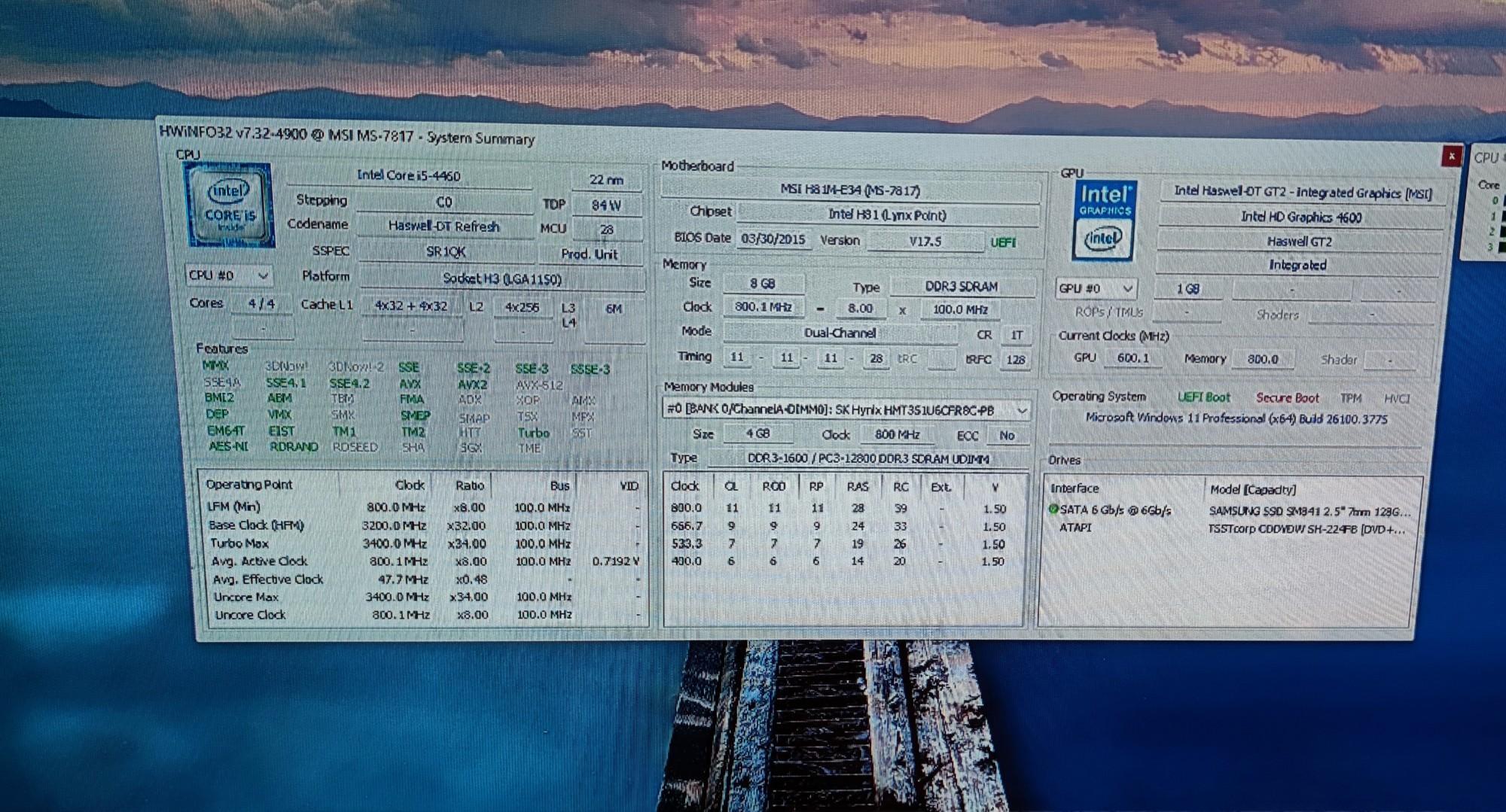Click the GPU clock 600.1 value
This screenshot has height=812, width=1506.
[x=1133, y=358]
